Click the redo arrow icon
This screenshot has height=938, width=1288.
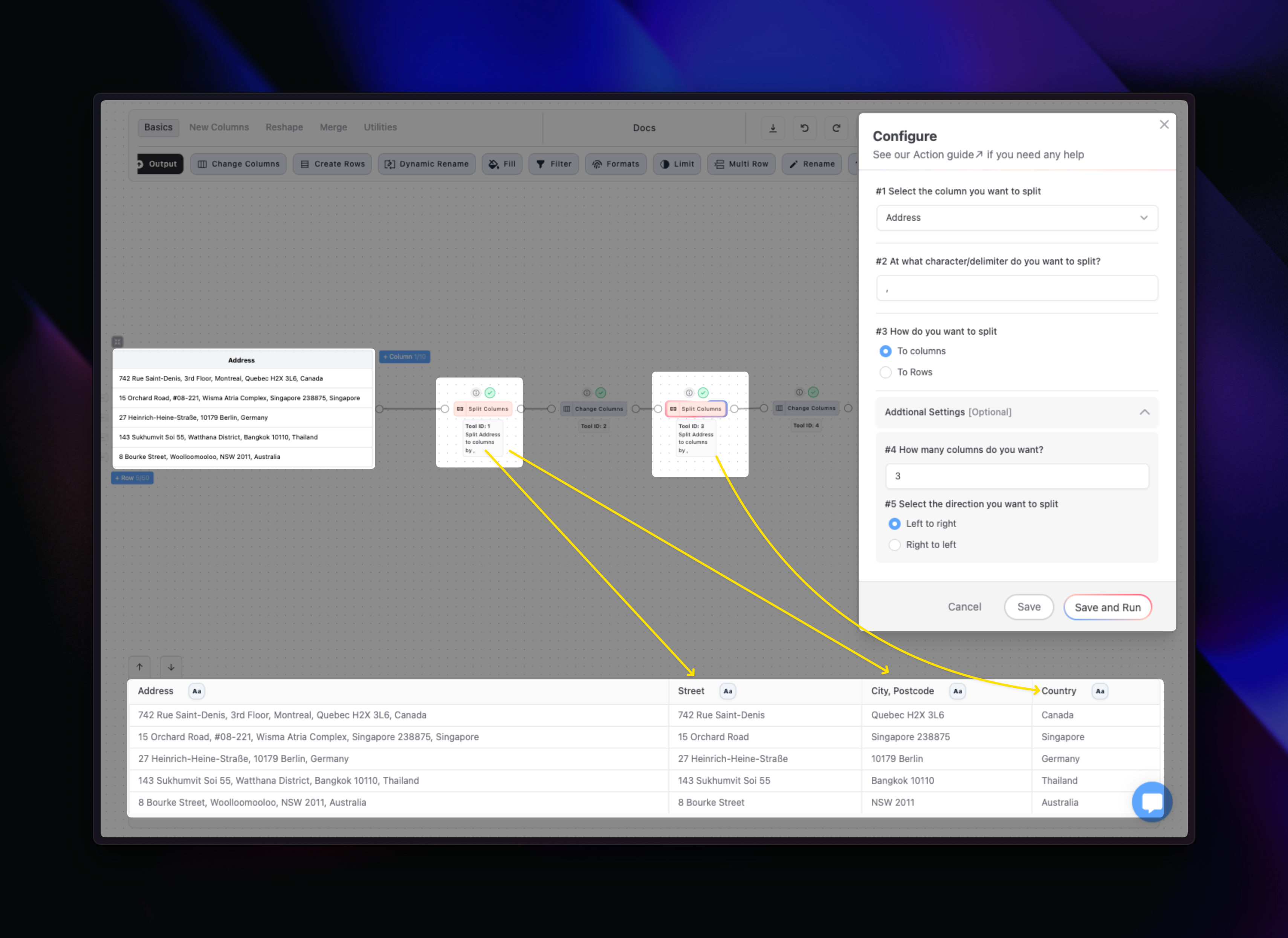pos(836,129)
